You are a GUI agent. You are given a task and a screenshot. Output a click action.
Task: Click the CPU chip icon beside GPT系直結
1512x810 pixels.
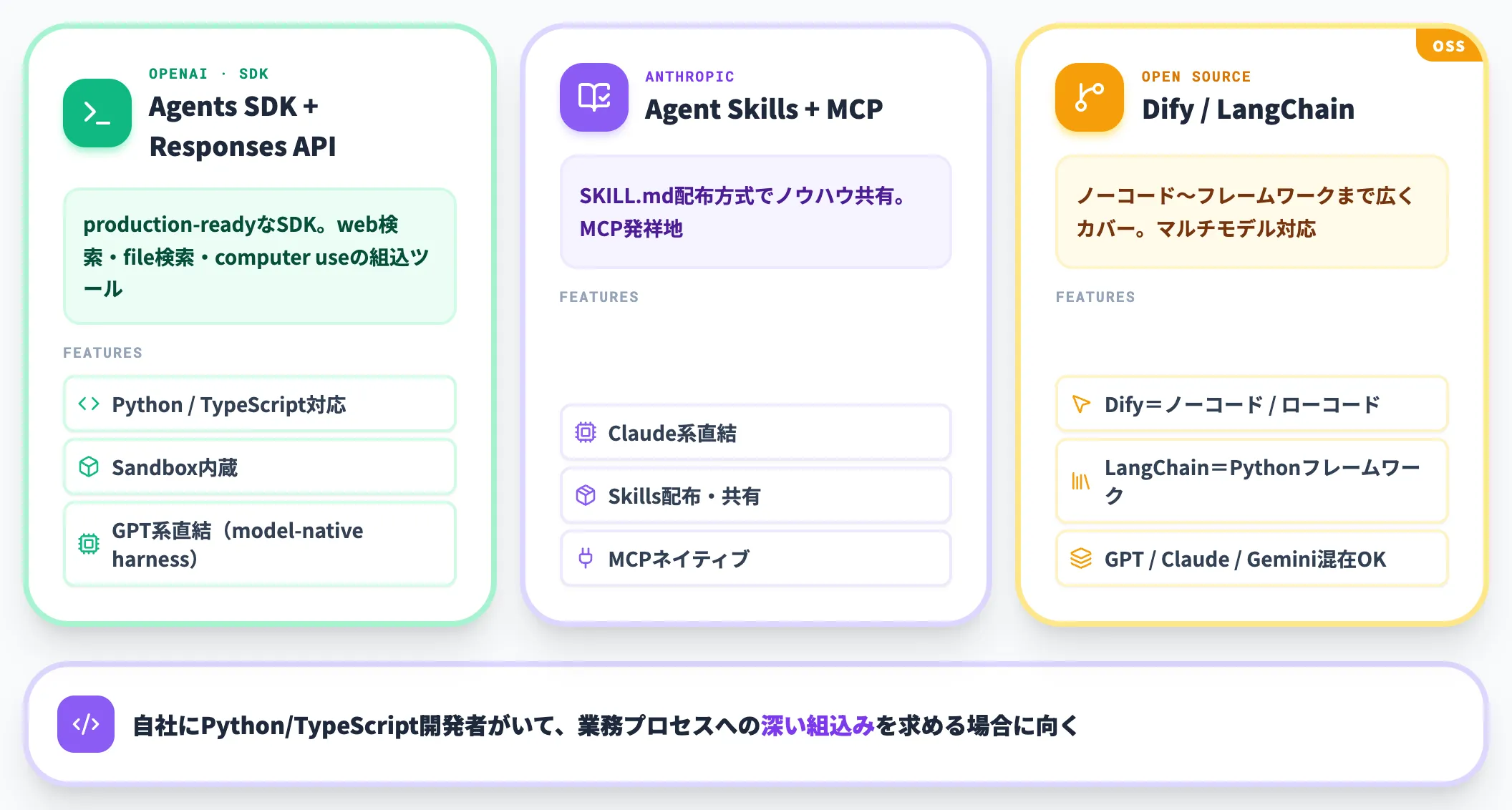(x=89, y=544)
